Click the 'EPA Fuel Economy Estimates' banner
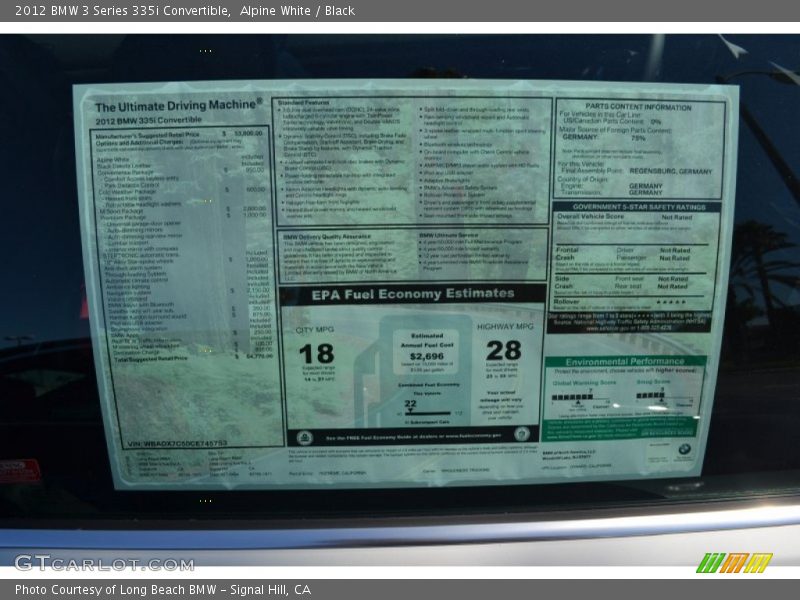The width and height of the screenshot is (800, 600). coord(413,294)
